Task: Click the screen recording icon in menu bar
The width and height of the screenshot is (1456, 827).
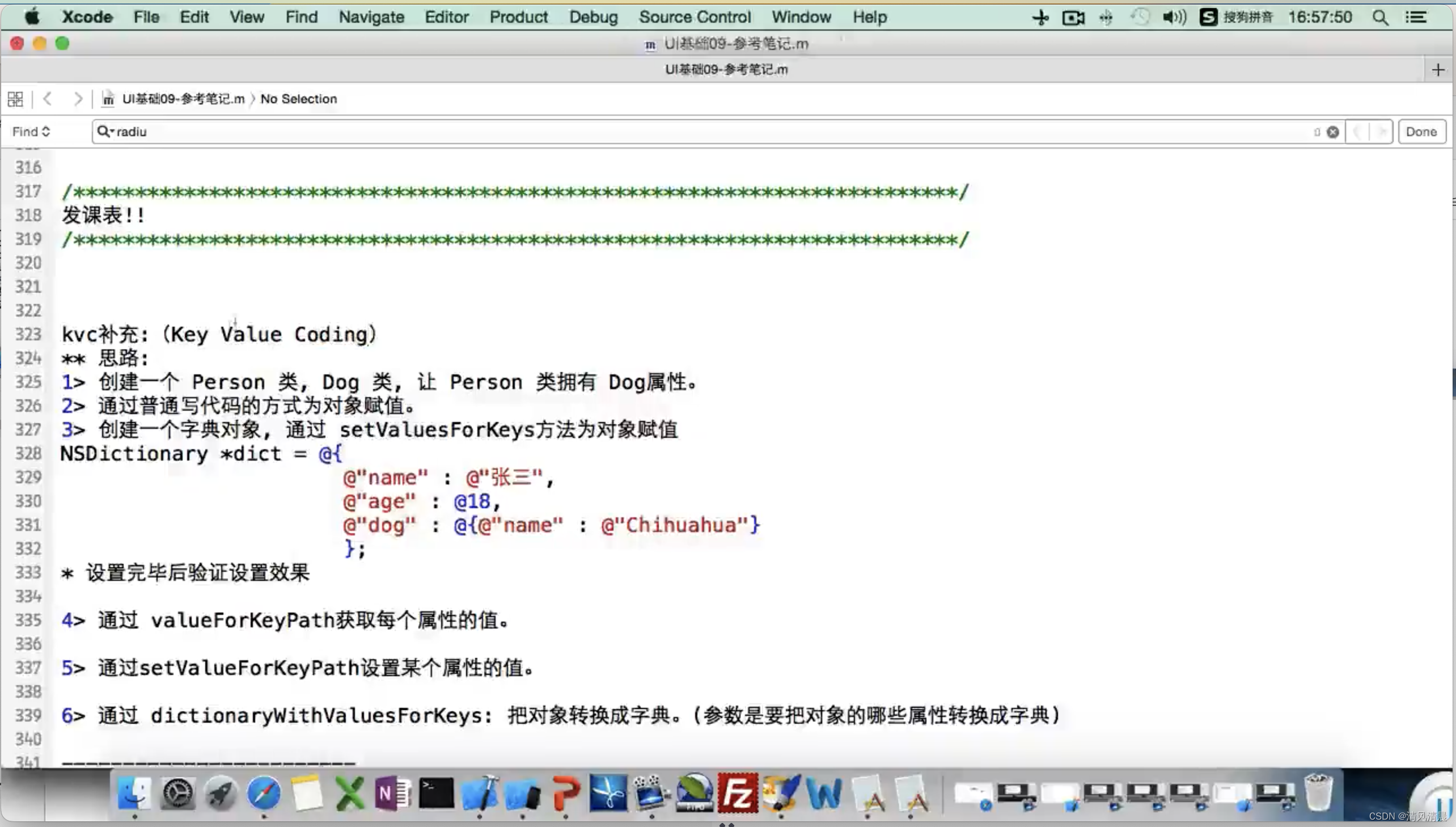Action: point(1073,17)
